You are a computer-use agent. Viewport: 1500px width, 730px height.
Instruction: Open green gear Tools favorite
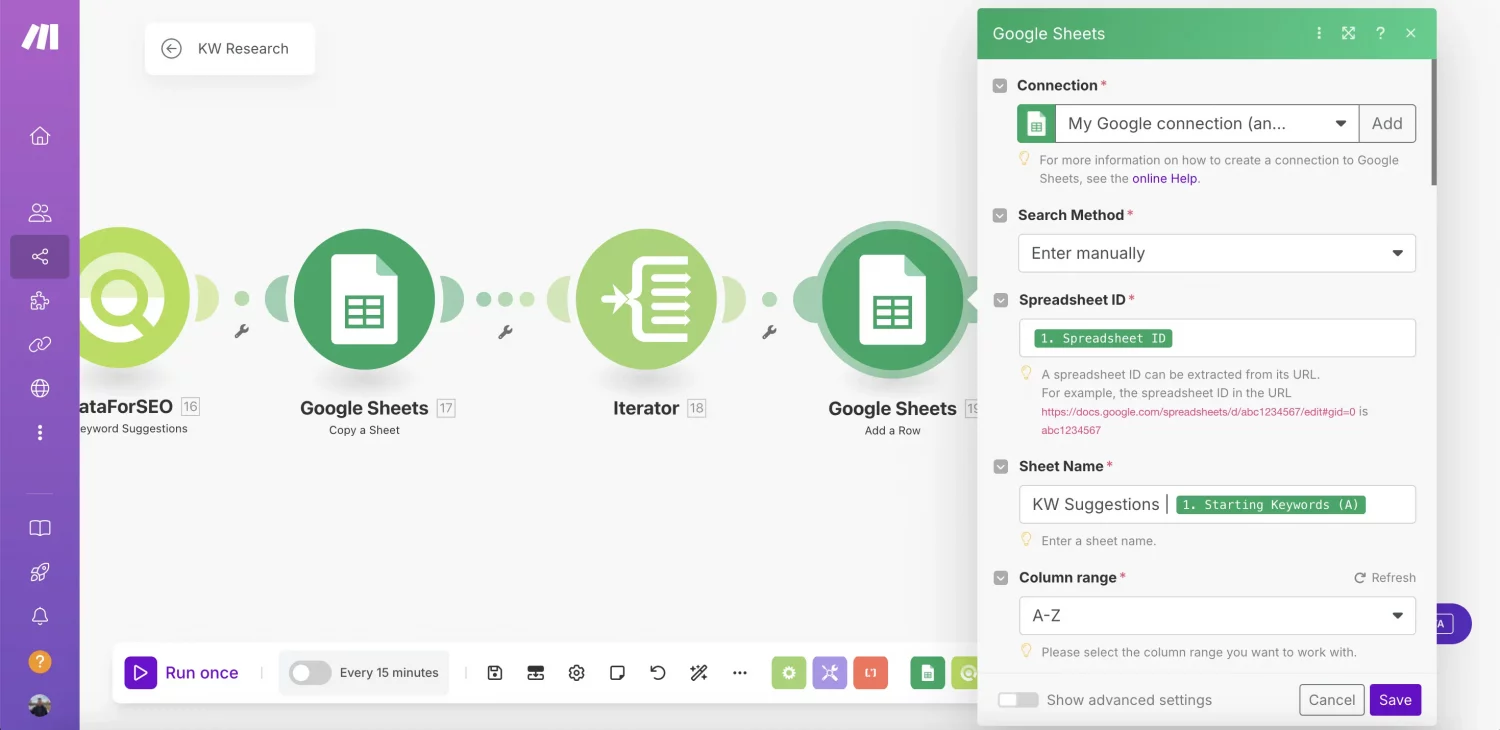point(789,673)
